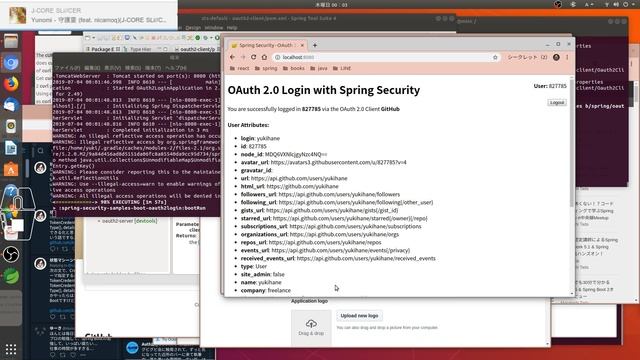The width and height of the screenshot is (640, 360).
Task: Open Rhythmbox from the dock
Action: 11,126
